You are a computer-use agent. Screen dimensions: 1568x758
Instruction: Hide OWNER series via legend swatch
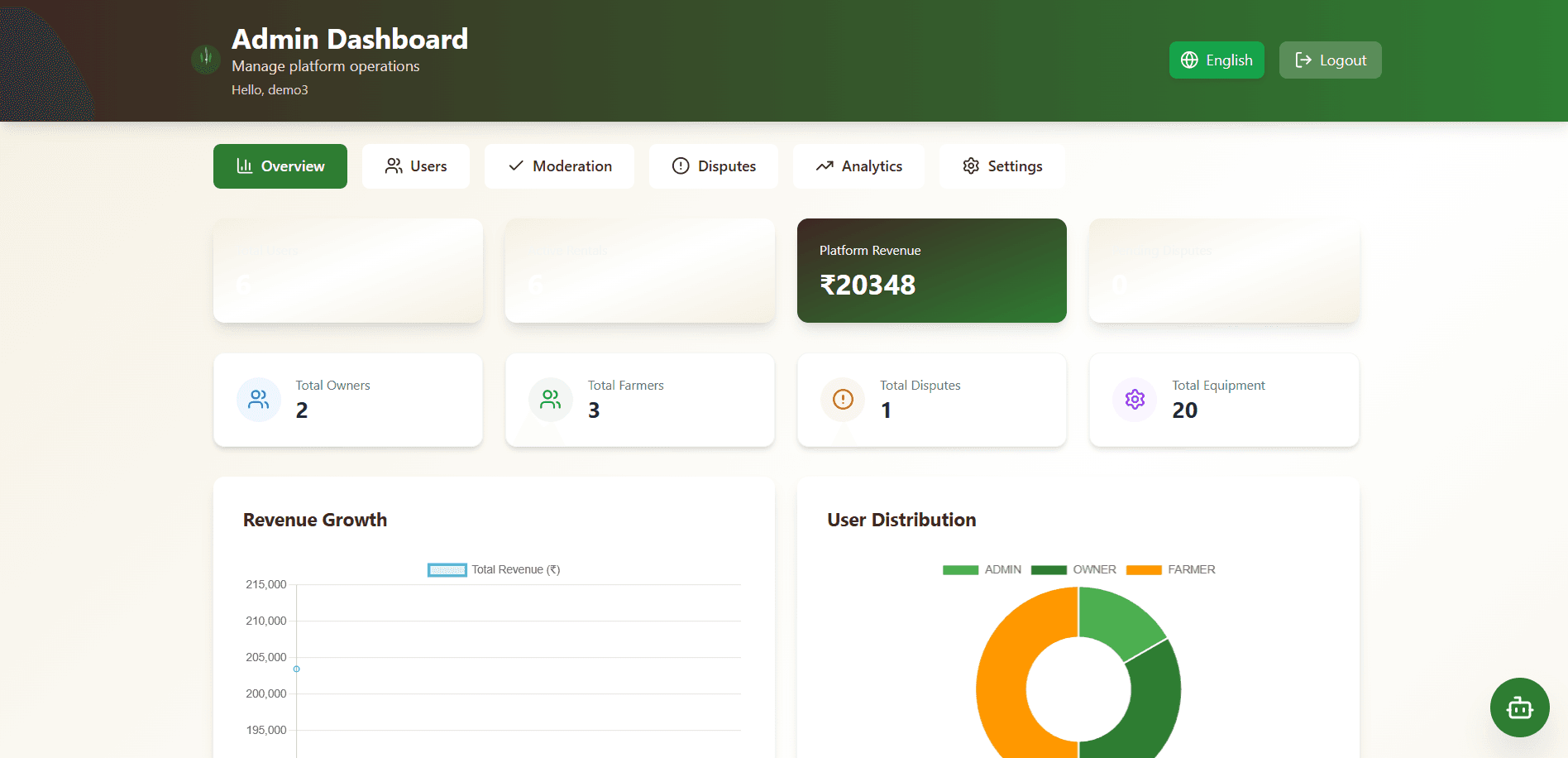pyautogui.click(x=1049, y=570)
